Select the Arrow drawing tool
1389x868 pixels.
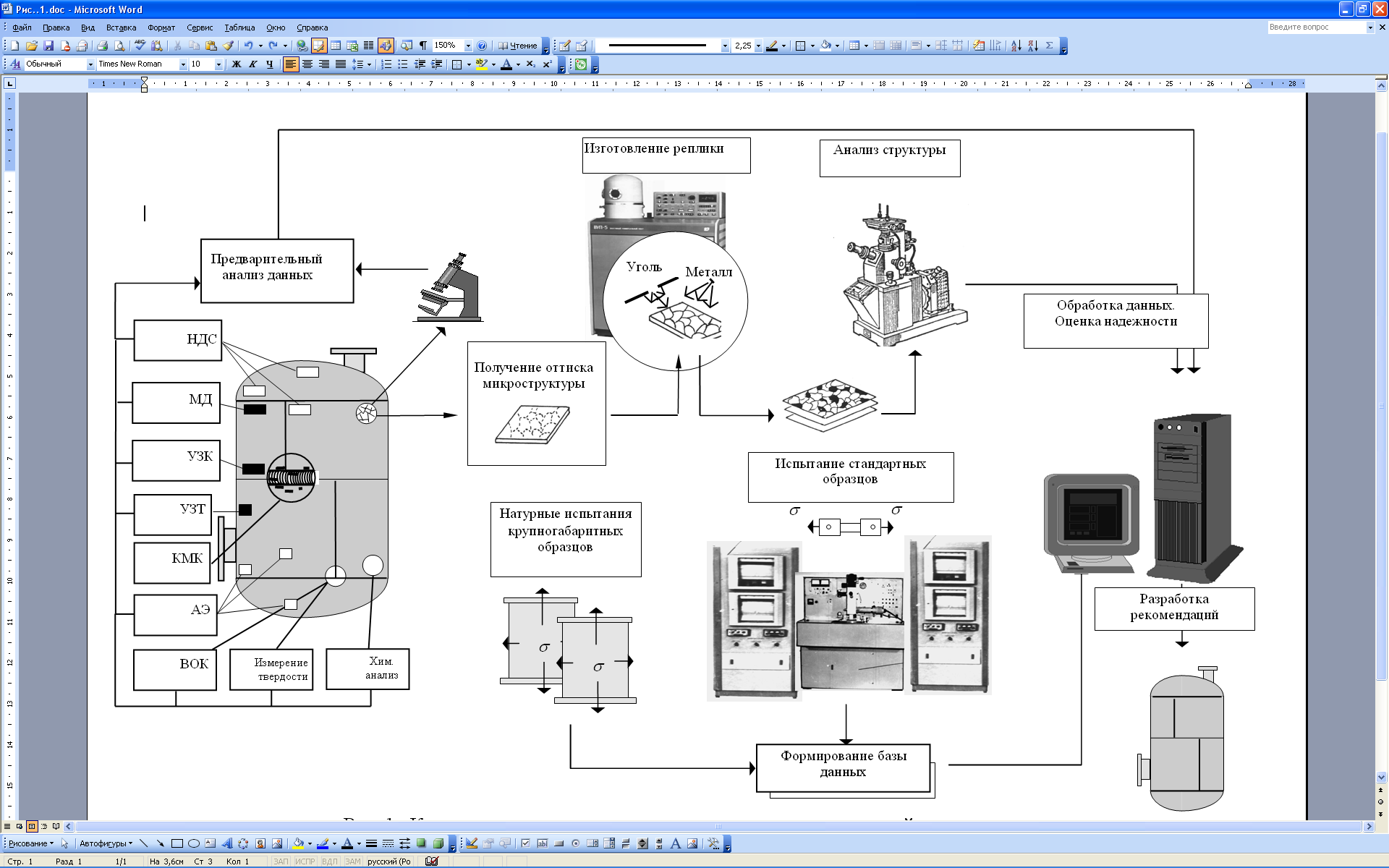coord(161,843)
